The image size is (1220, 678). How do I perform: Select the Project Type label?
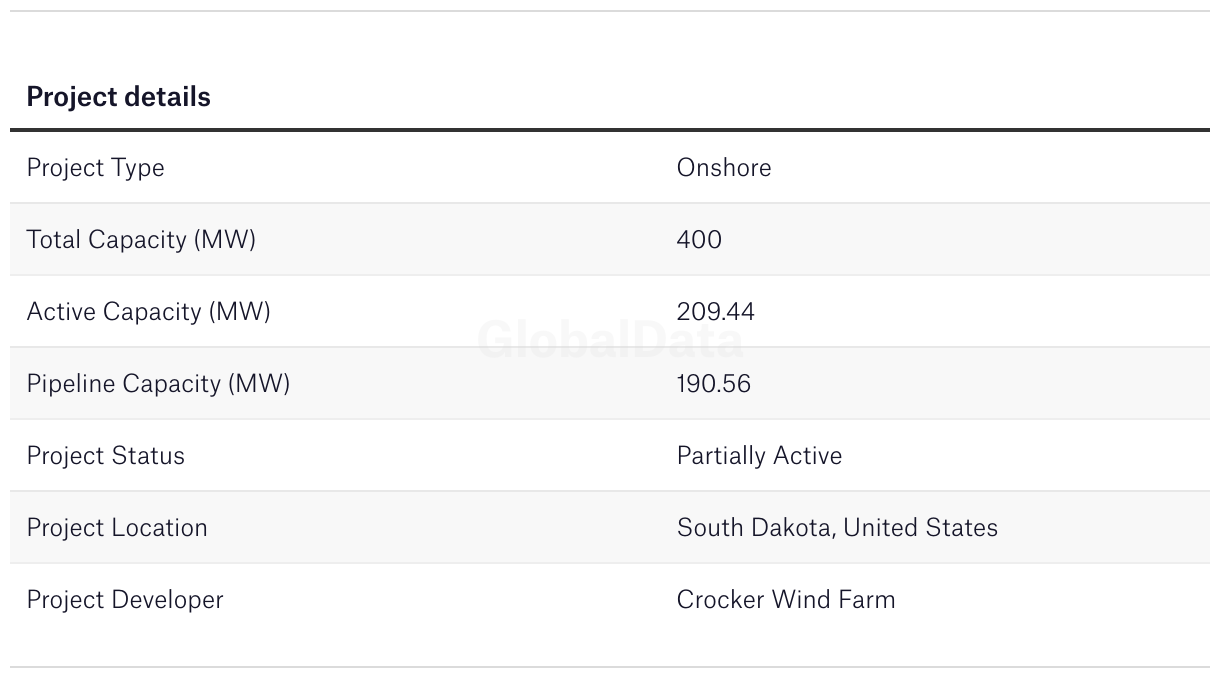[95, 168]
